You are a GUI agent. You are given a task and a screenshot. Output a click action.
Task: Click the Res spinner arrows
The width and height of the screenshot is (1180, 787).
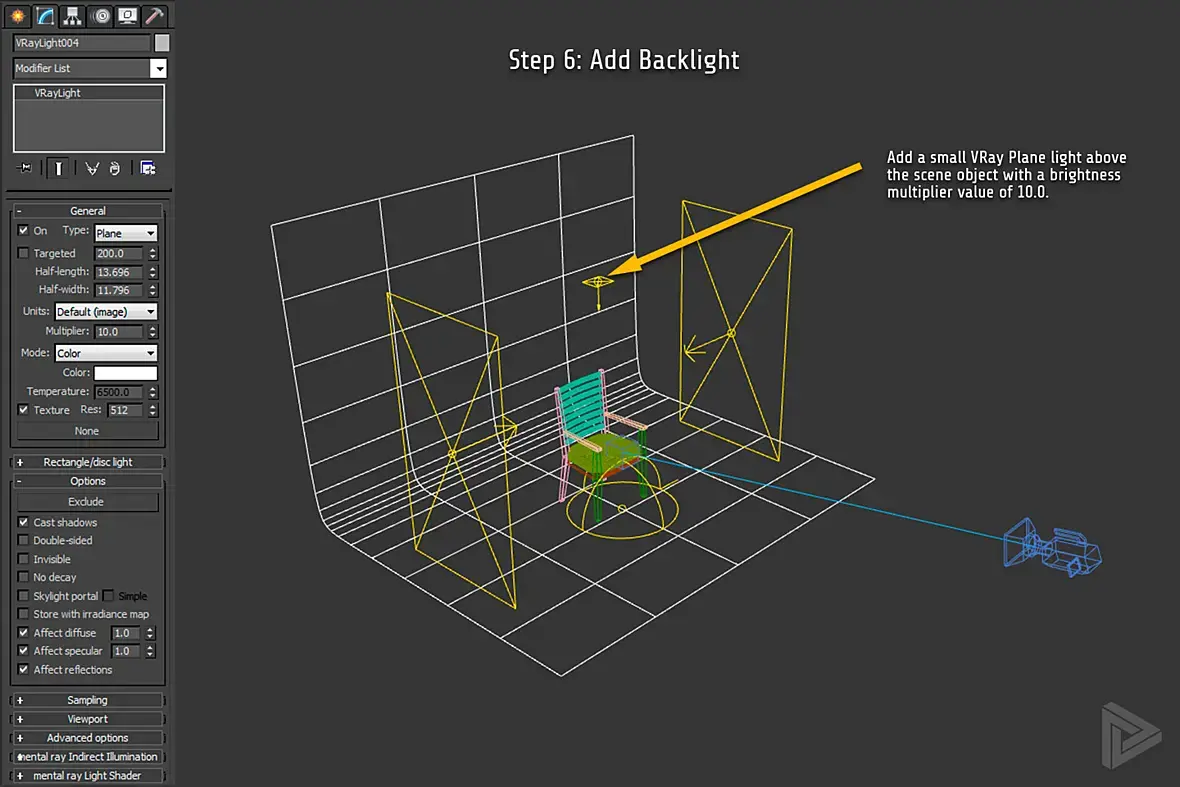coord(152,410)
